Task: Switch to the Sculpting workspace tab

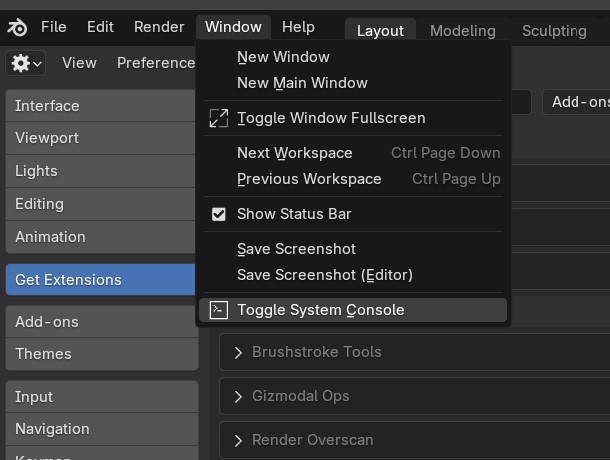Action: pyautogui.click(x=554, y=31)
